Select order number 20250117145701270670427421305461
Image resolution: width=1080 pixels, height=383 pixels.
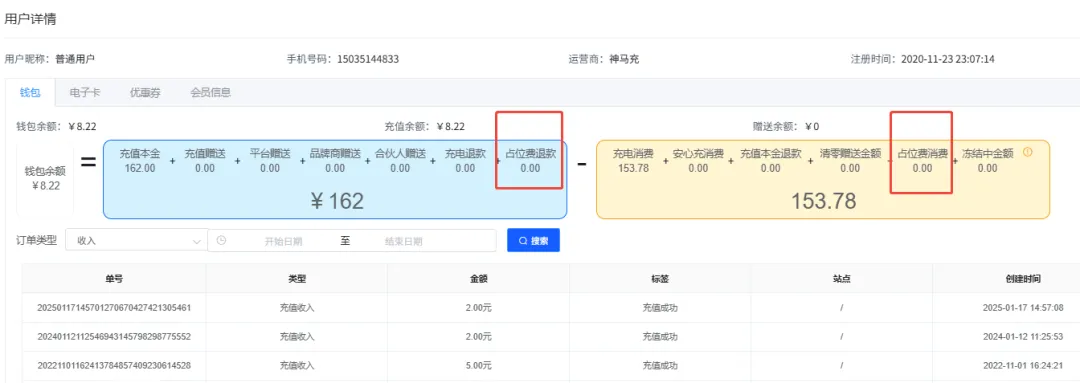pos(114,308)
